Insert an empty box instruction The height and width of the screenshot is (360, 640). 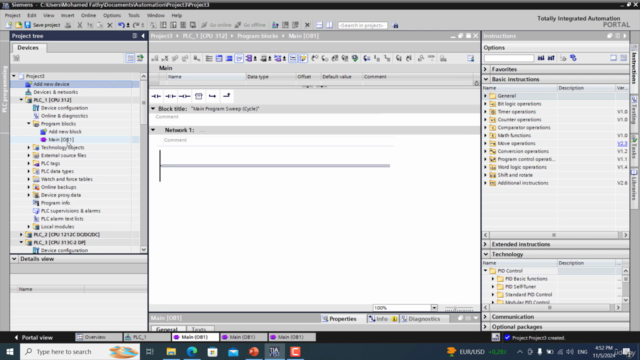pos(199,96)
